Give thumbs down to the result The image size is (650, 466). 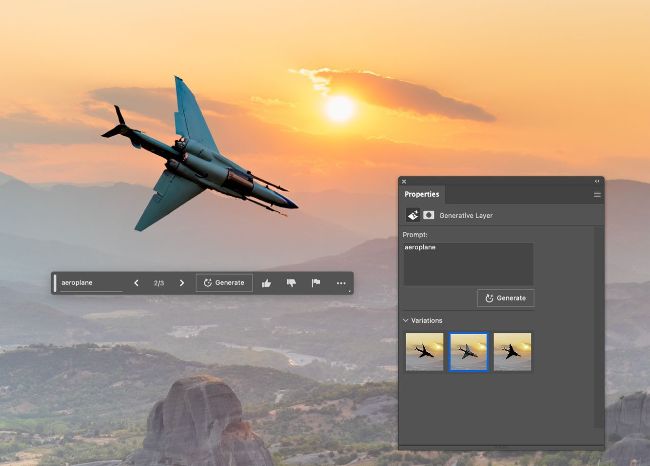291,283
